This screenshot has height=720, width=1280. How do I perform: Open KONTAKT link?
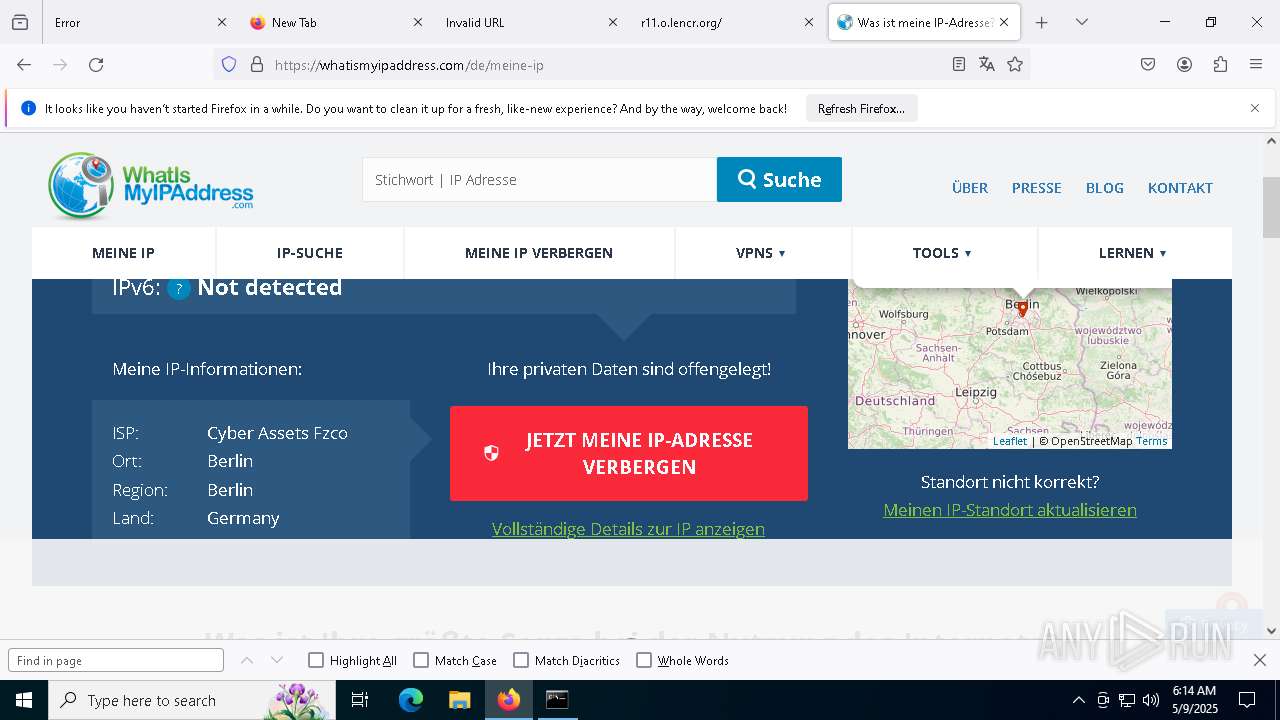[x=1180, y=188]
